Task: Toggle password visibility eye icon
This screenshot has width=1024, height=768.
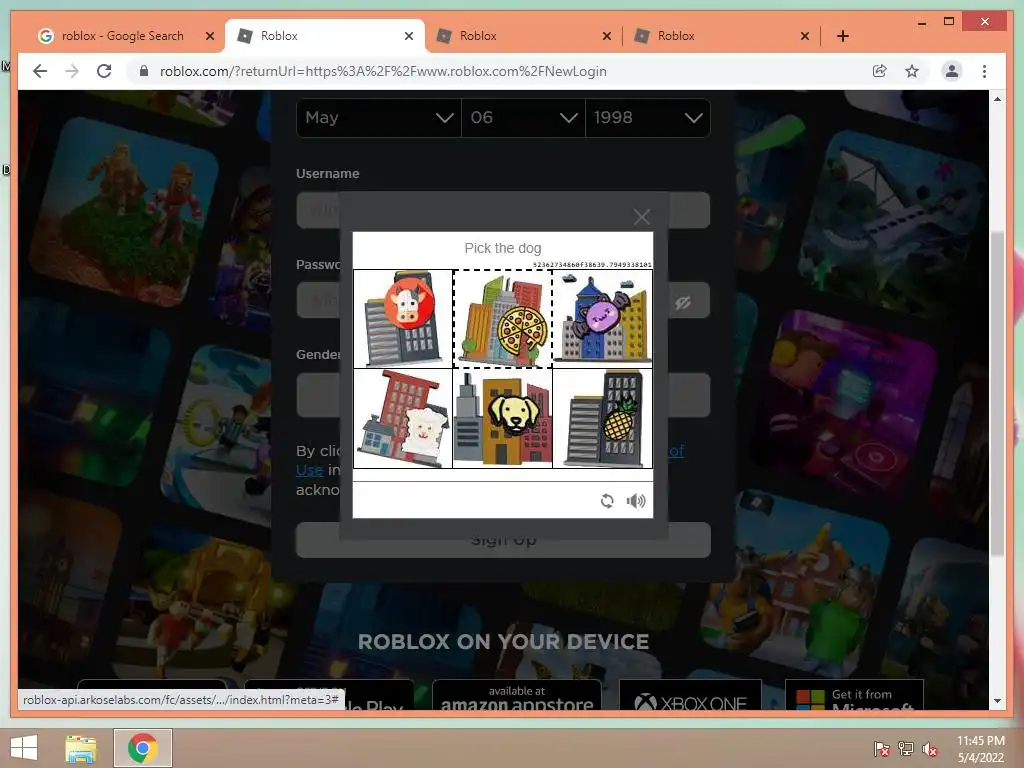Action: [683, 302]
